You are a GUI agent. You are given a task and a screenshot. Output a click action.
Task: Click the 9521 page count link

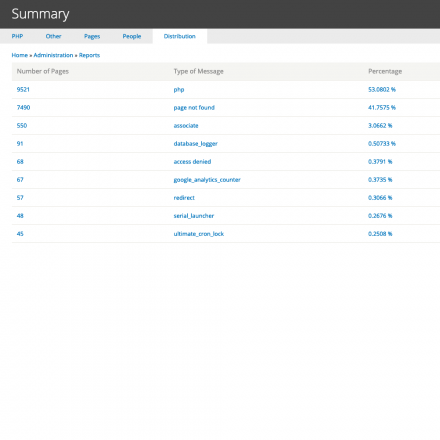point(23,89)
